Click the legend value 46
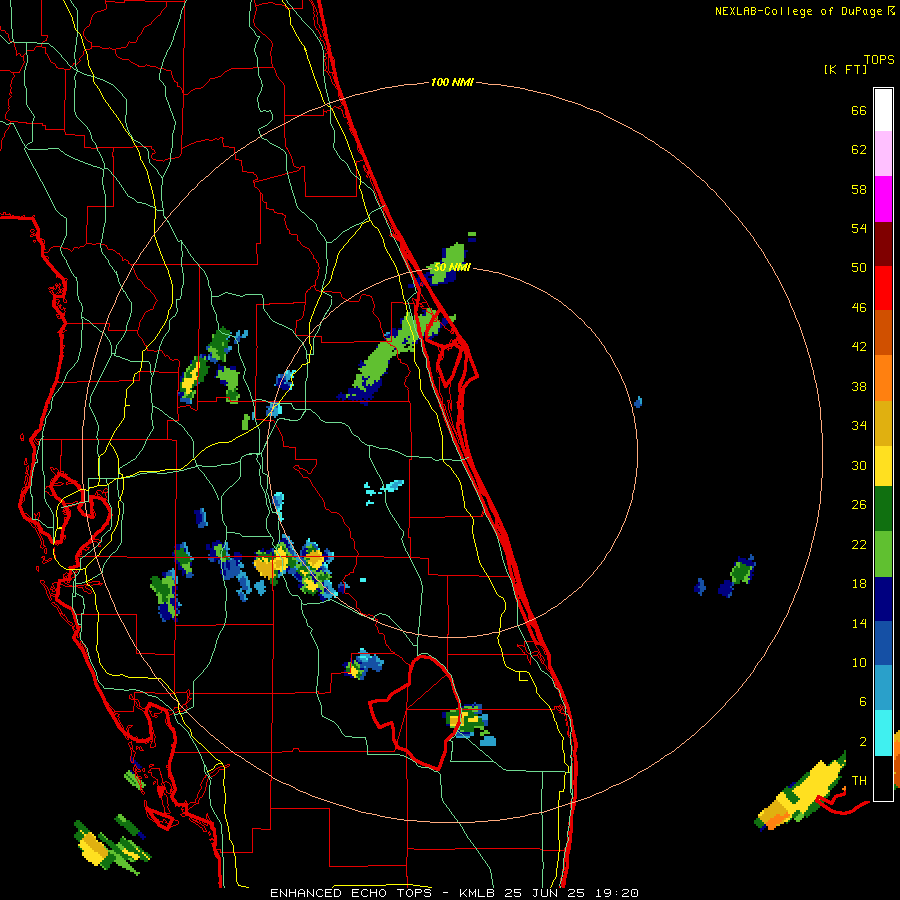 pos(859,308)
